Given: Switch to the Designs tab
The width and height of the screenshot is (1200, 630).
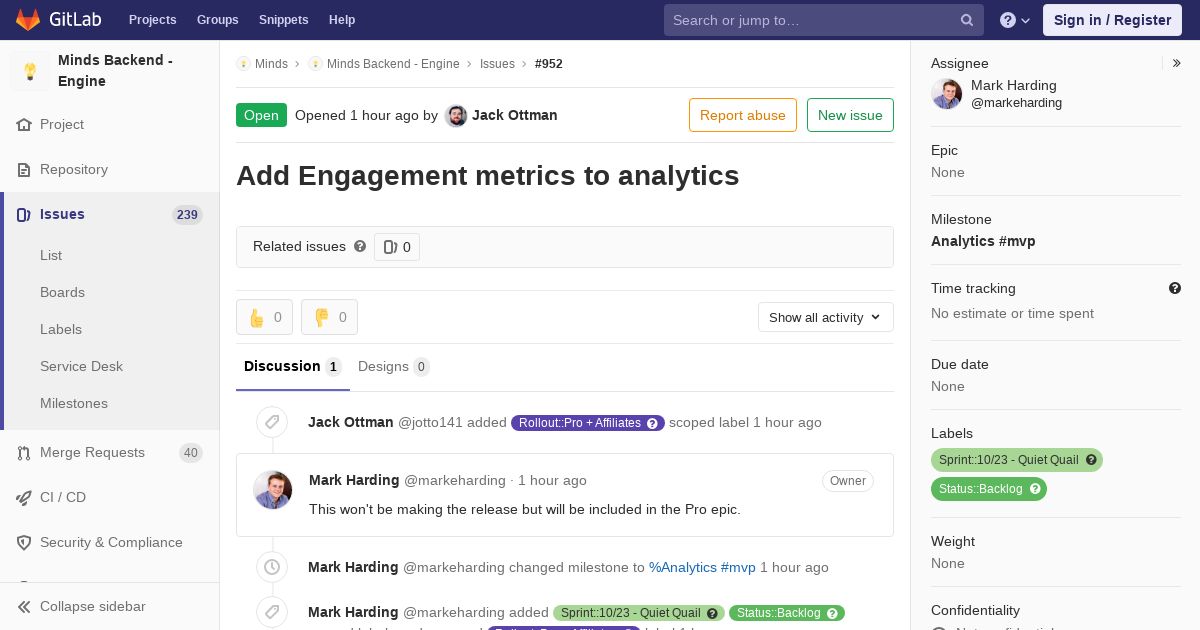Looking at the screenshot, I should point(392,366).
